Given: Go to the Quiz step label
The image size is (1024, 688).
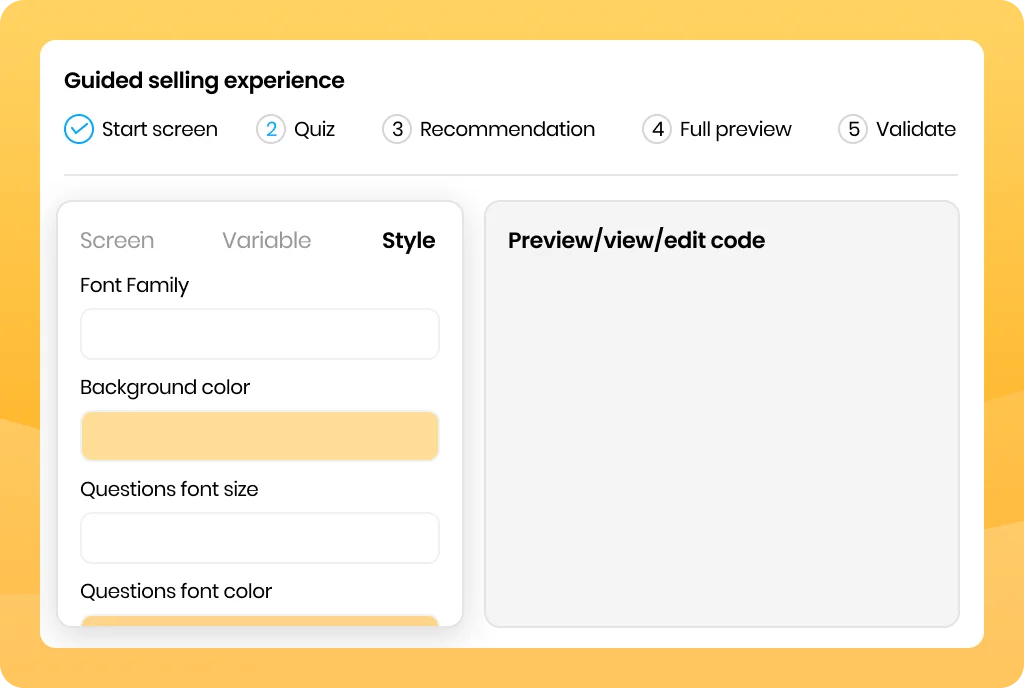Looking at the screenshot, I should [x=315, y=129].
